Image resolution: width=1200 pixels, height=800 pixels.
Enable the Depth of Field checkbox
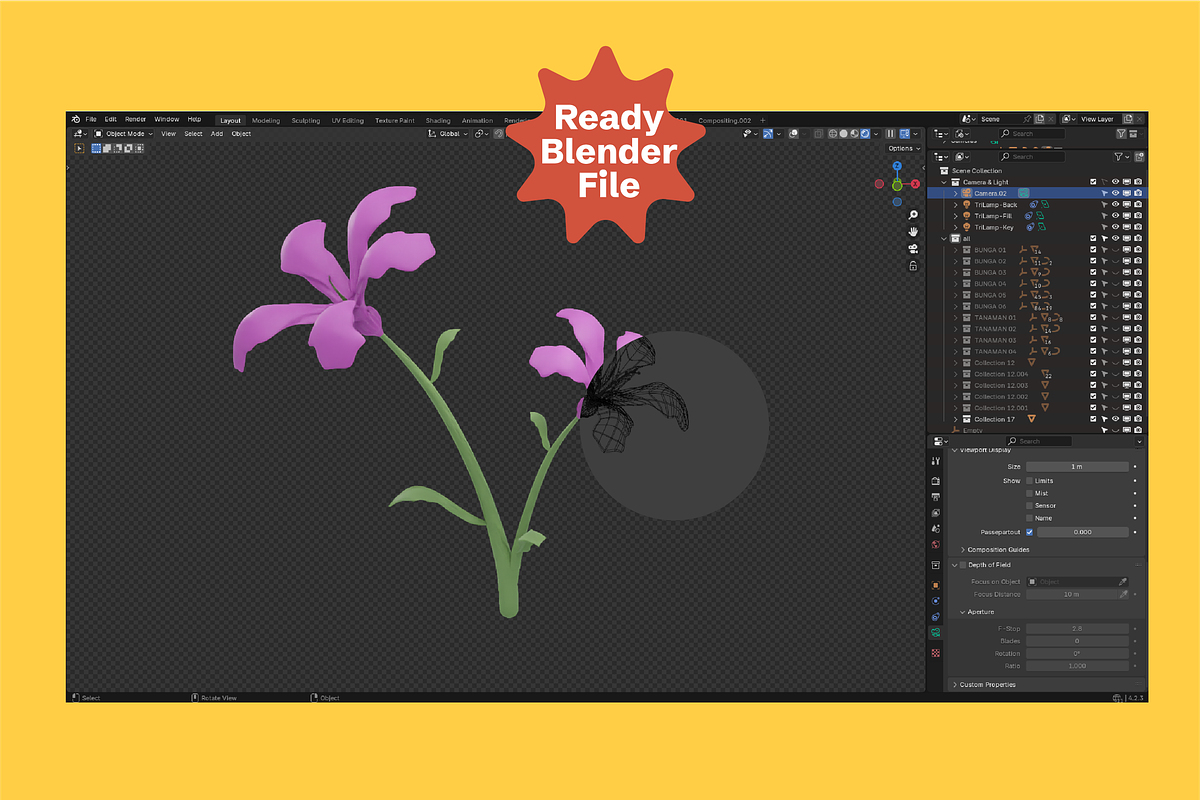pos(963,565)
